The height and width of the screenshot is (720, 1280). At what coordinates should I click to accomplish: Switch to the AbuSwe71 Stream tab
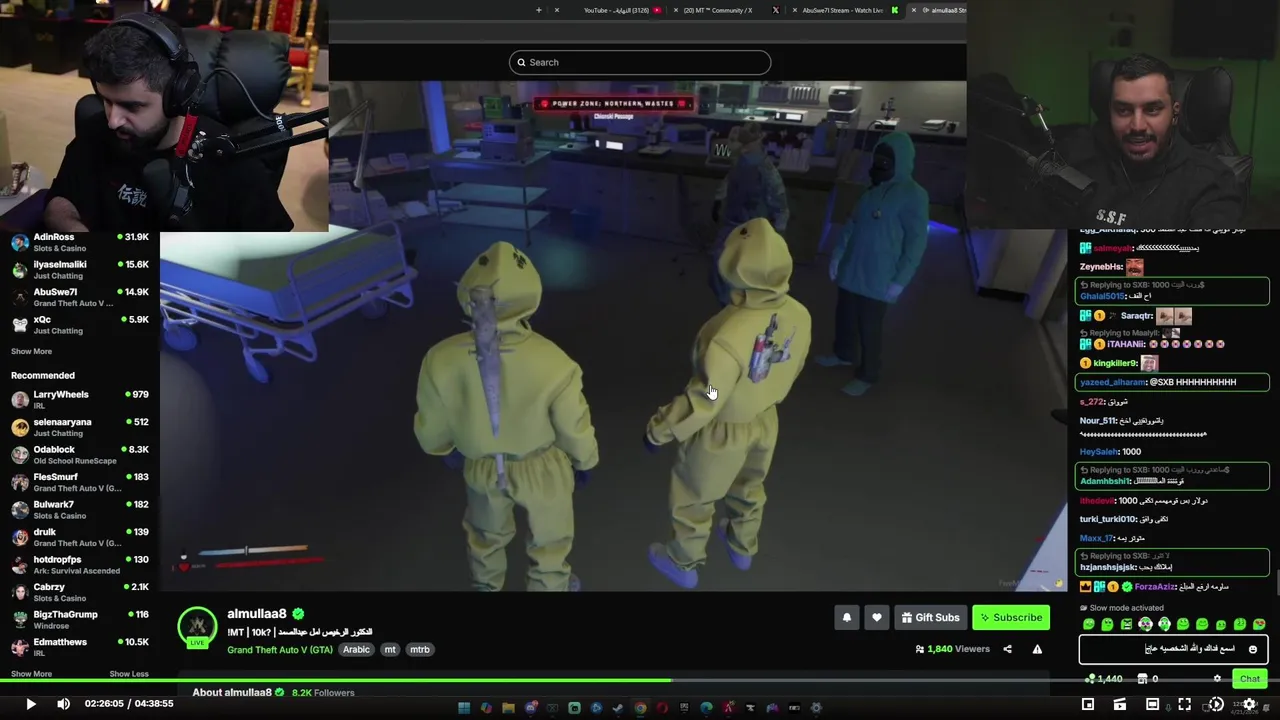point(843,10)
